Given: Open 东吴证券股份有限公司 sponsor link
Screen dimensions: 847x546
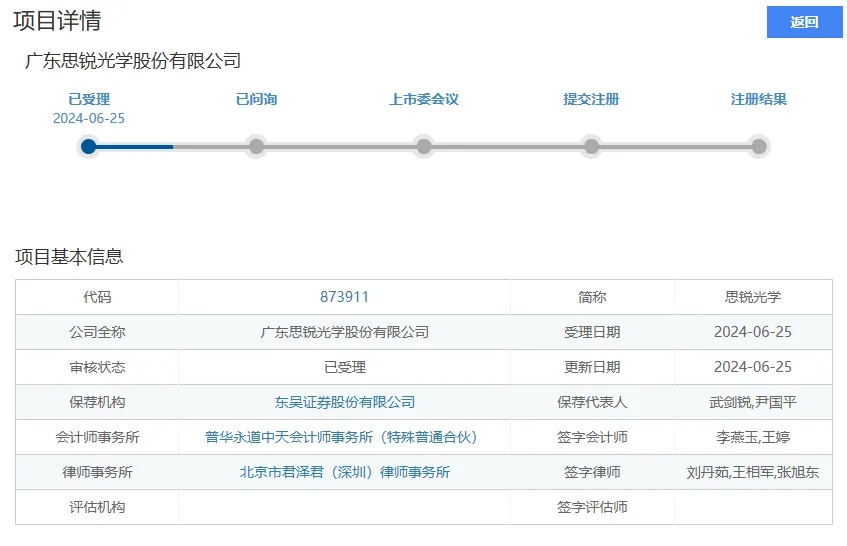Looking at the screenshot, I should coord(345,402).
